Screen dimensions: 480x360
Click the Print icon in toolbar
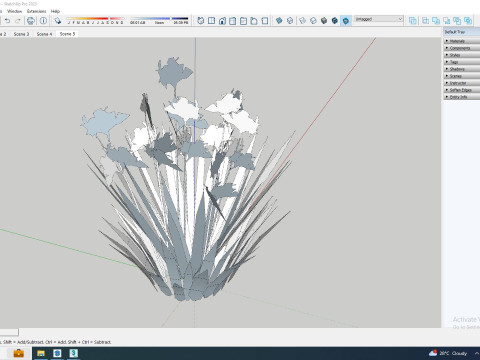[31, 21]
